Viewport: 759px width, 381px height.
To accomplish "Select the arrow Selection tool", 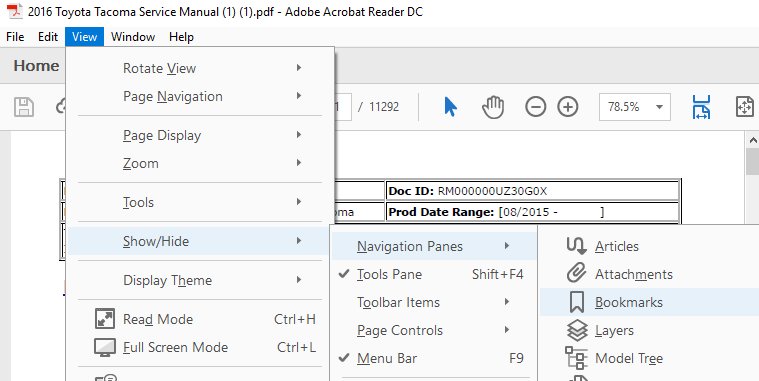I will point(450,107).
